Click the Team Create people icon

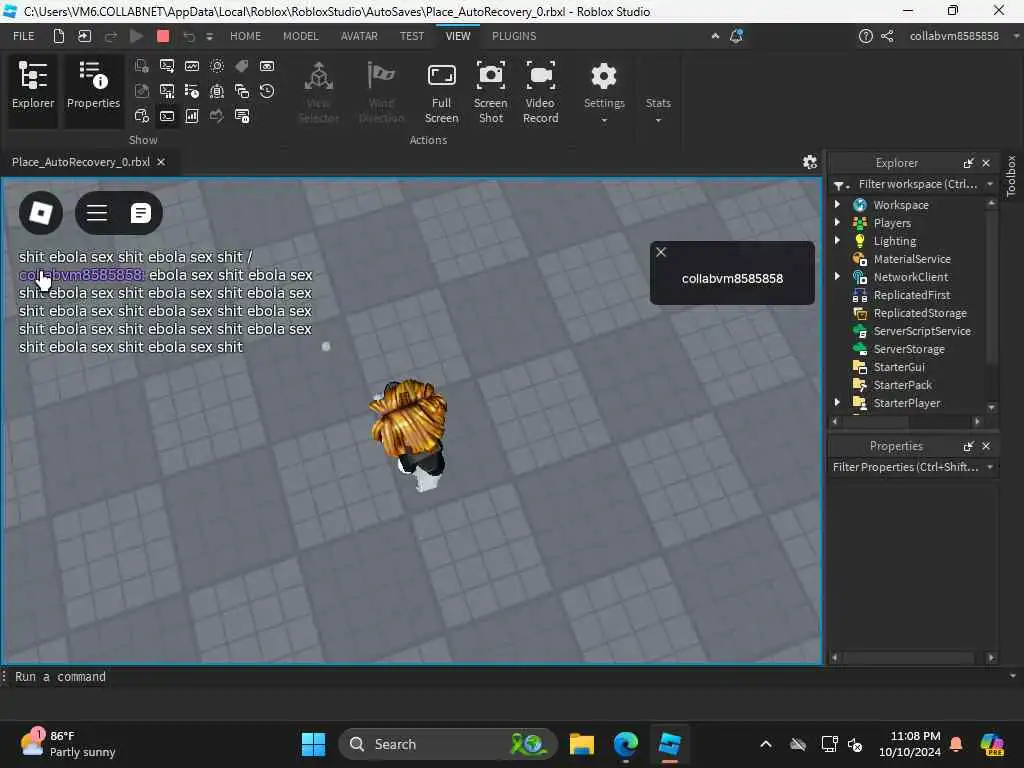point(217,91)
